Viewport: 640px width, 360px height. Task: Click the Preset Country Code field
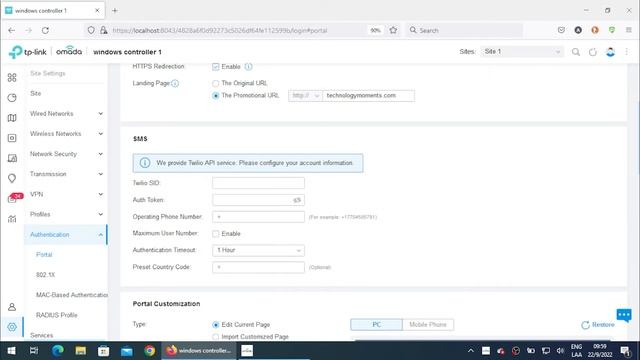coord(258,267)
